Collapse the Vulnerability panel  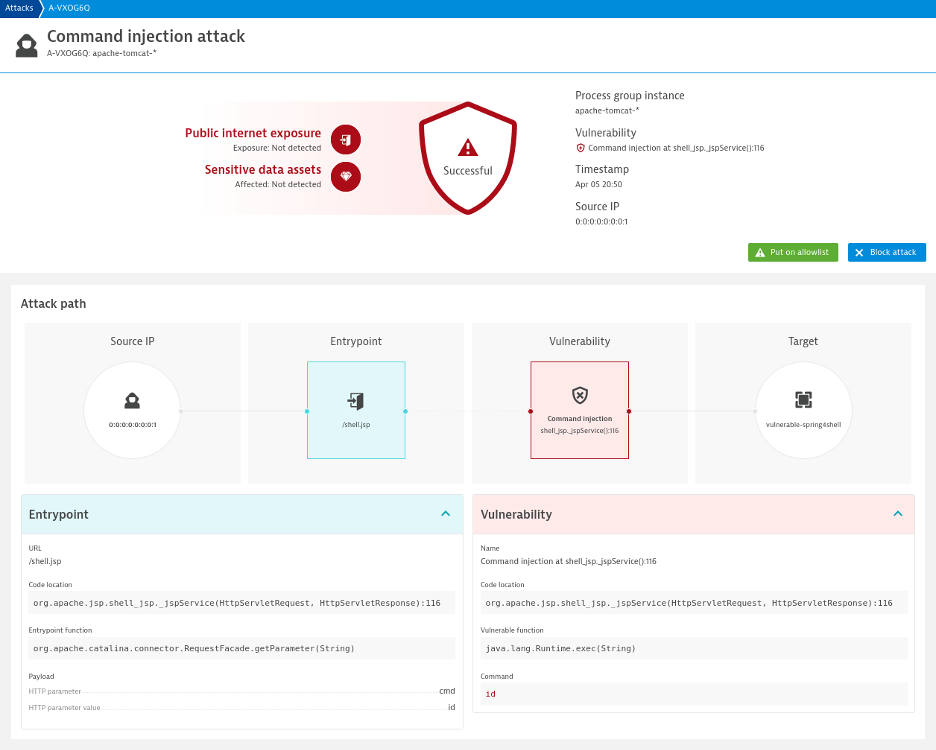coord(898,514)
